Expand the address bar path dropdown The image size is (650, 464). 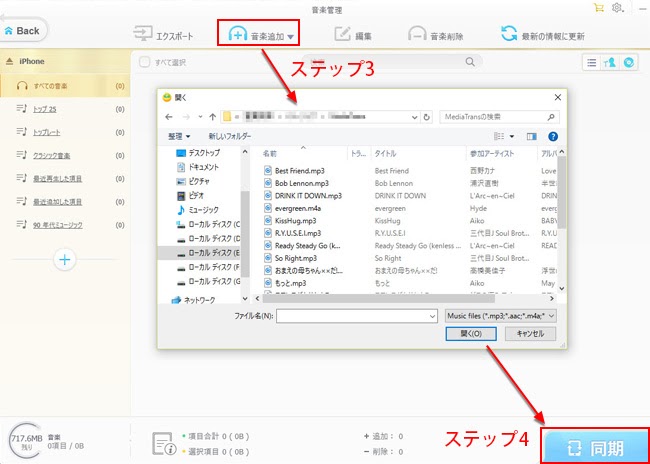[x=415, y=117]
